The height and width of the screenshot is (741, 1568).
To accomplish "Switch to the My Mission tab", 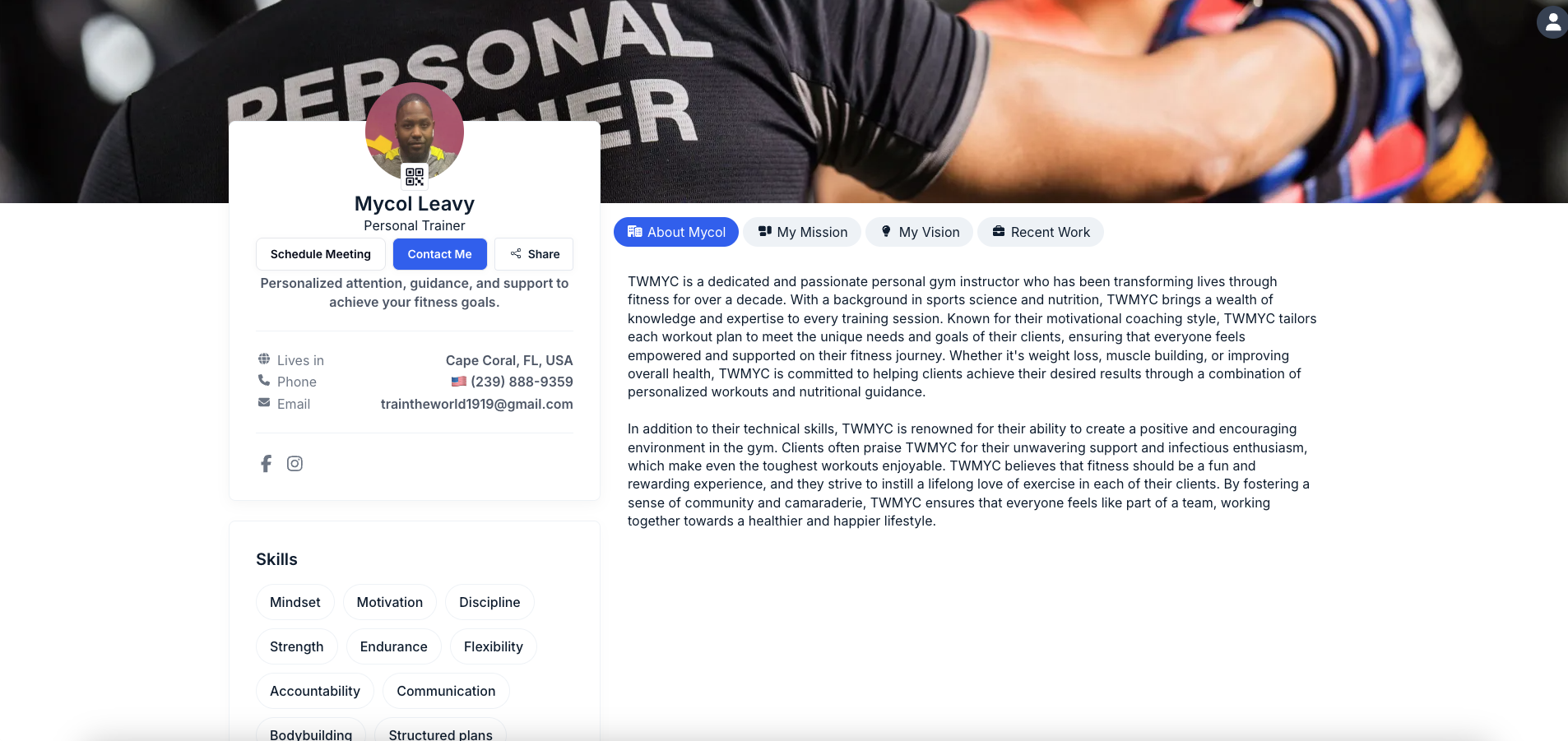I will pyautogui.click(x=802, y=232).
